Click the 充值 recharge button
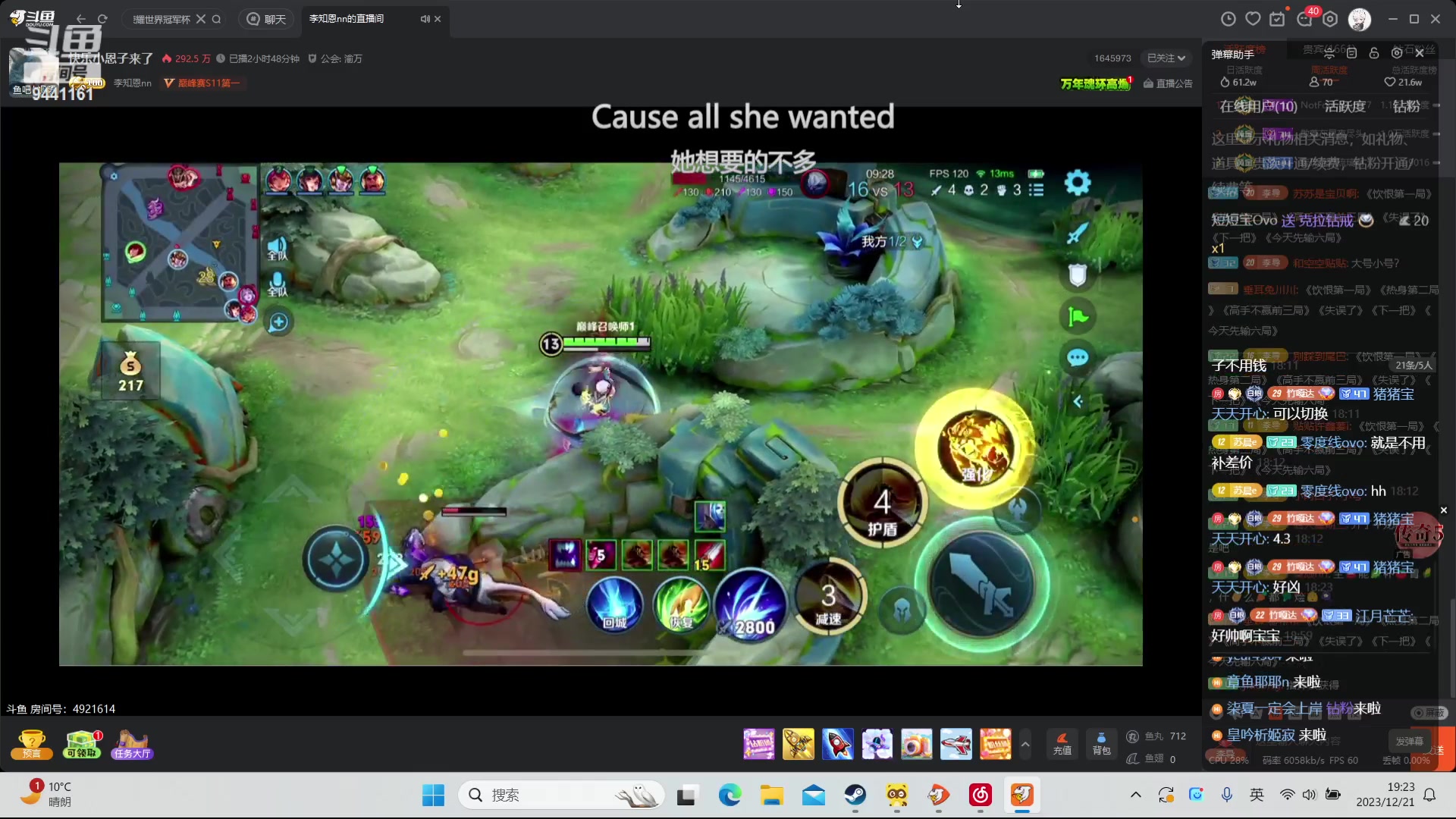This screenshot has height=819, width=1456. [x=1062, y=744]
